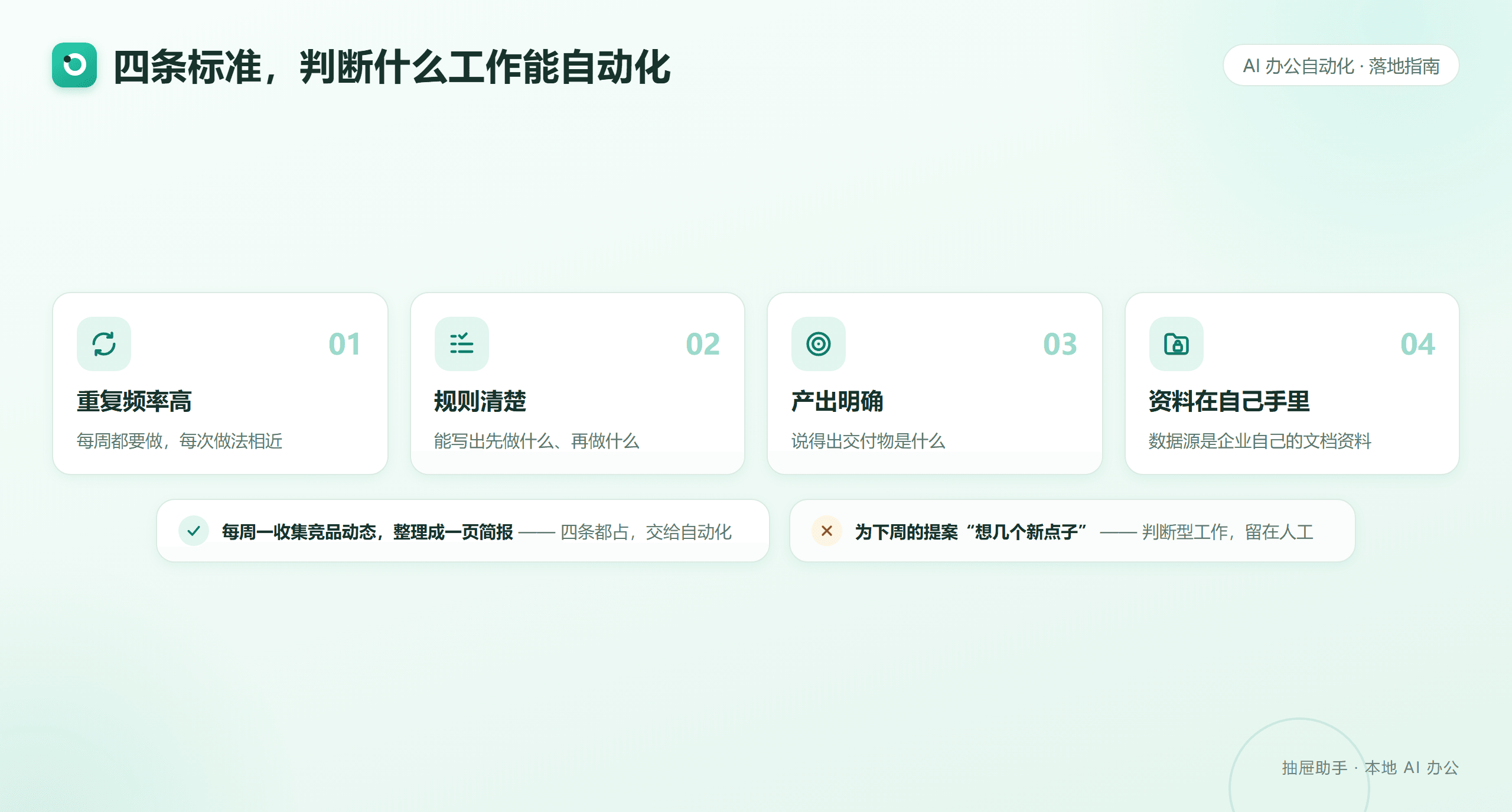Click the target icon in card 03
The width and height of the screenshot is (1512, 812).
coord(819,344)
